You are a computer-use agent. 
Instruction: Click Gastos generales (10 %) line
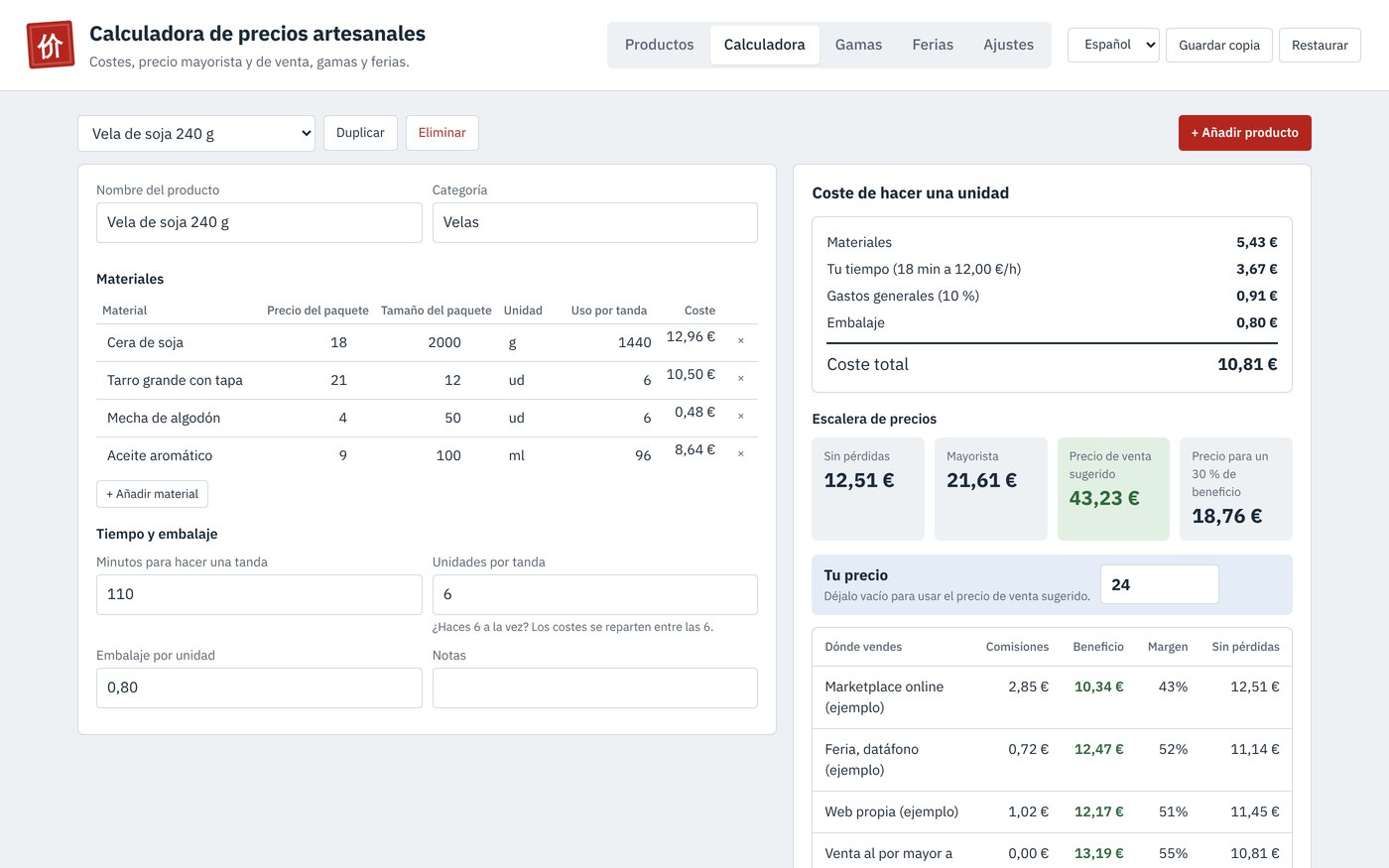click(x=1052, y=296)
